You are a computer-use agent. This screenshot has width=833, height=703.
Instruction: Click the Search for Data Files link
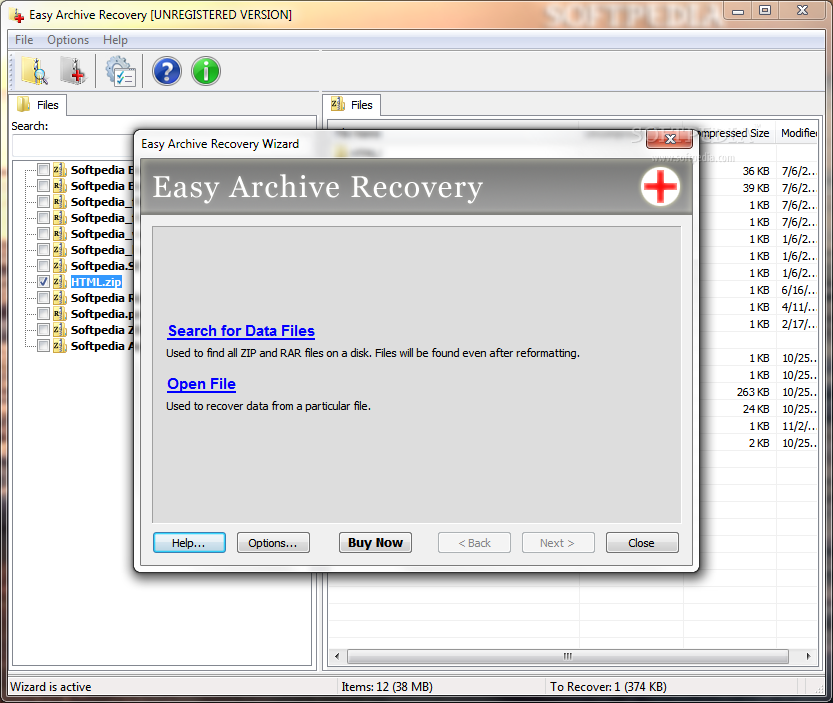[241, 331]
